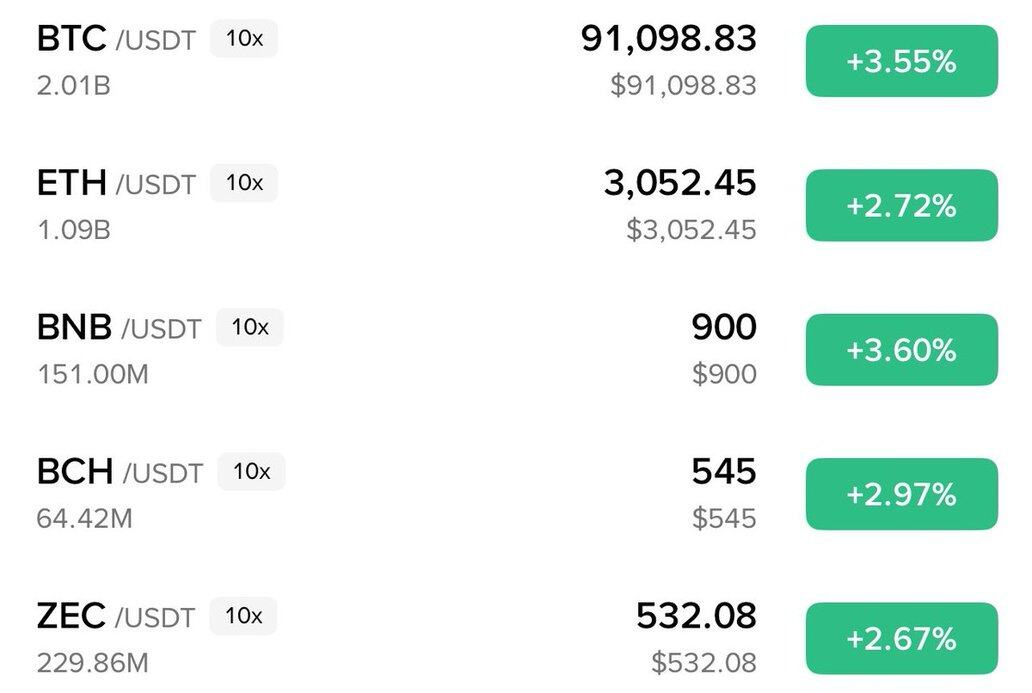Tap the 10x leverage badge beside BTC
This screenshot has width=1032, height=693.
click(x=244, y=39)
